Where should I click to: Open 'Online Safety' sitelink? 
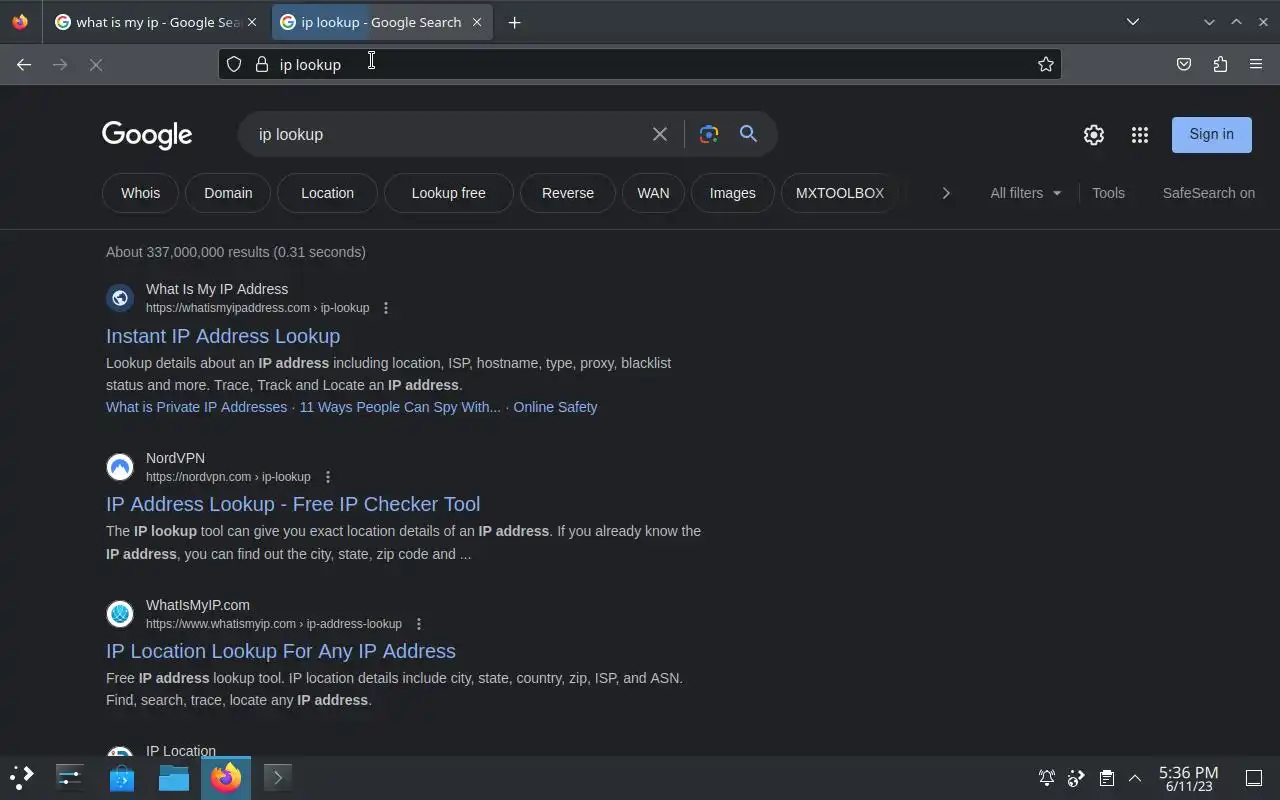555,407
